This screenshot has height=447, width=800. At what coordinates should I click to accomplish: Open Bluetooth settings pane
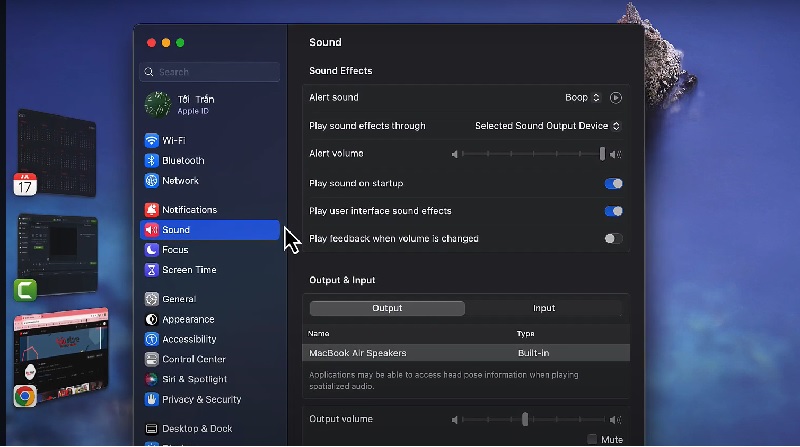(182, 161)
